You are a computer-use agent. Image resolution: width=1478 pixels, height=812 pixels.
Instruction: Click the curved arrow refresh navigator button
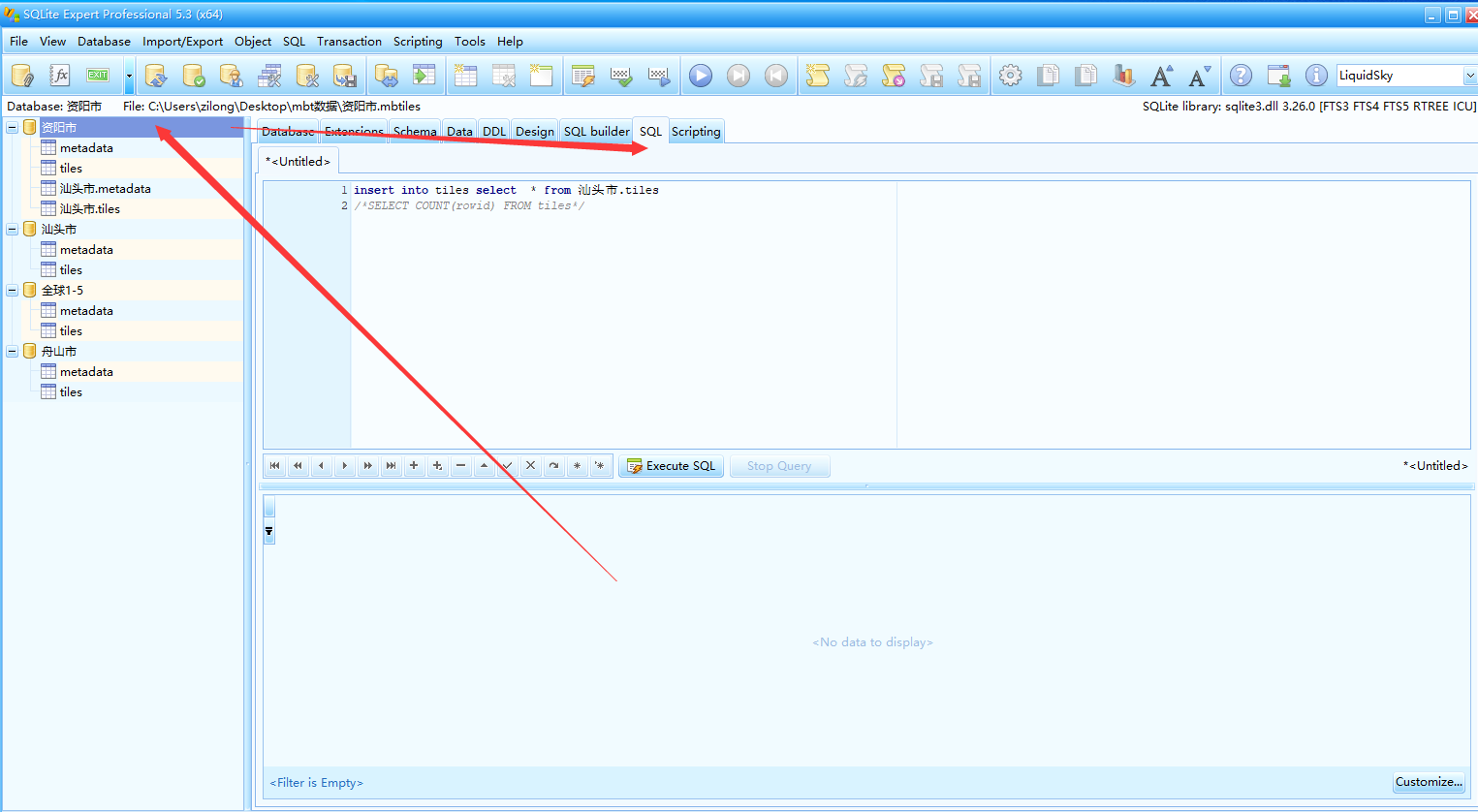click(x=553, y=466)
